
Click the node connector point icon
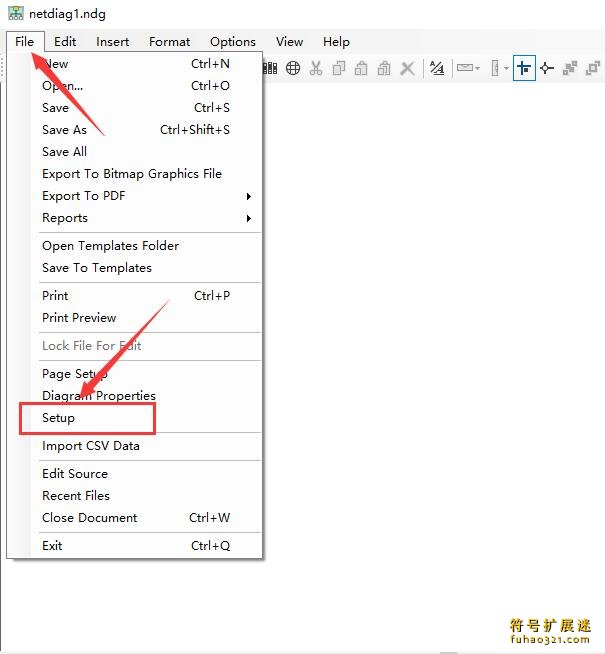[547, 68]
